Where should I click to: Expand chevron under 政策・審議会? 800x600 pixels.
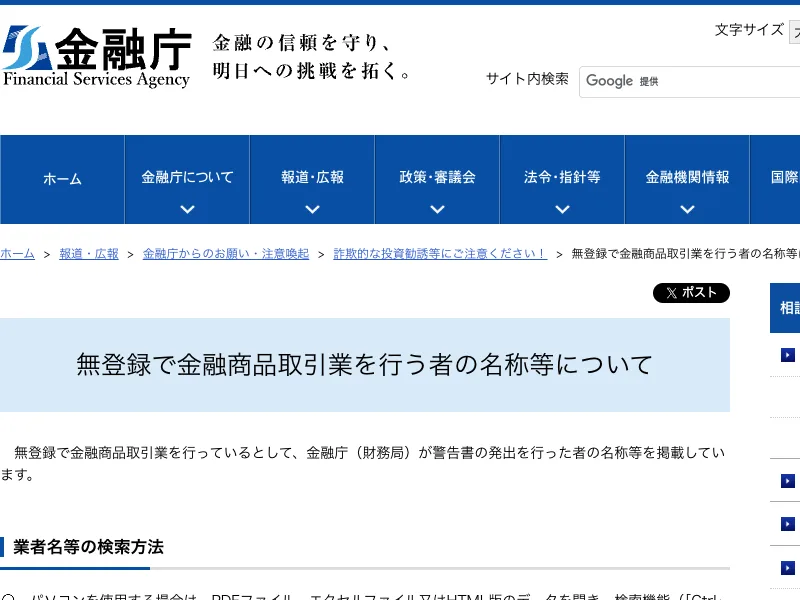[437, 209]
